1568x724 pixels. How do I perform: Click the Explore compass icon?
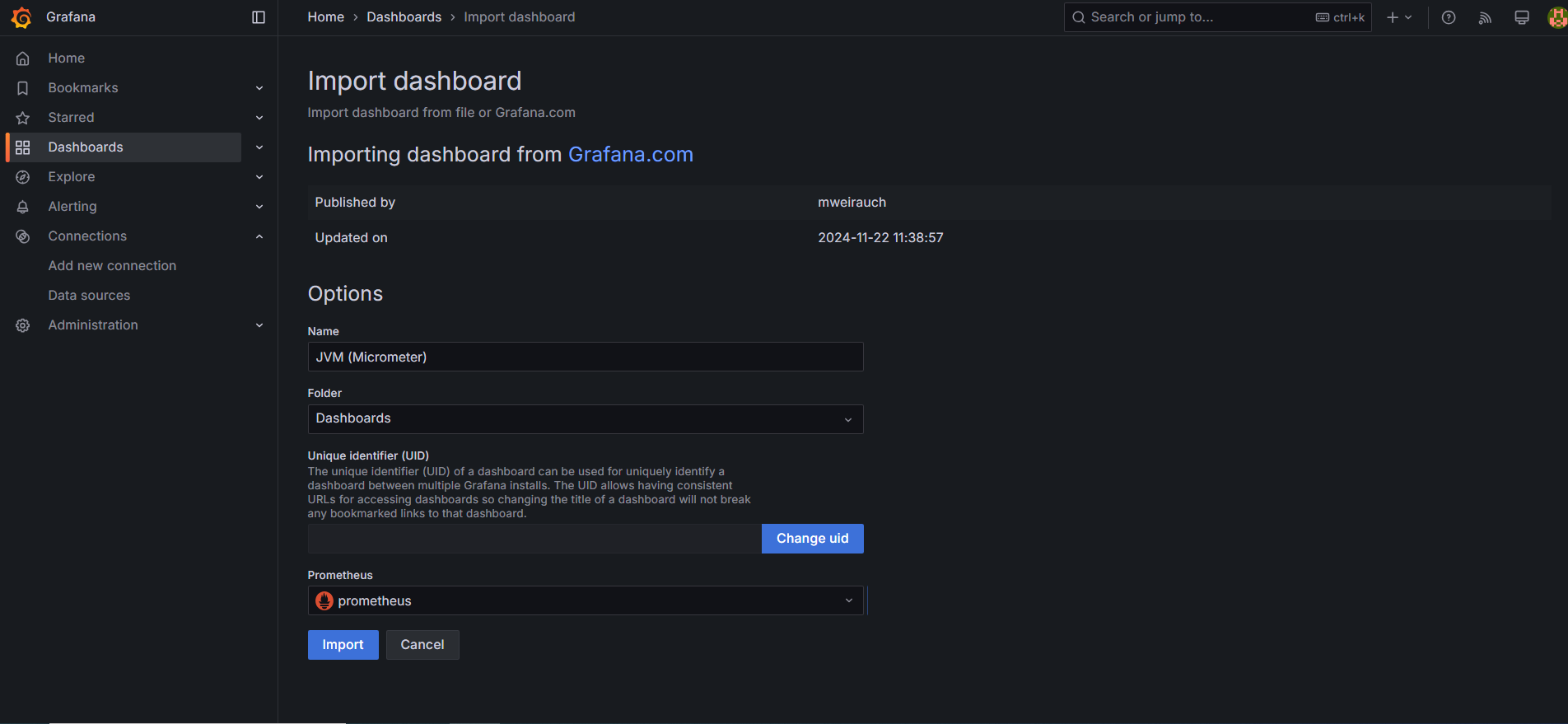(x=23, y=177)
